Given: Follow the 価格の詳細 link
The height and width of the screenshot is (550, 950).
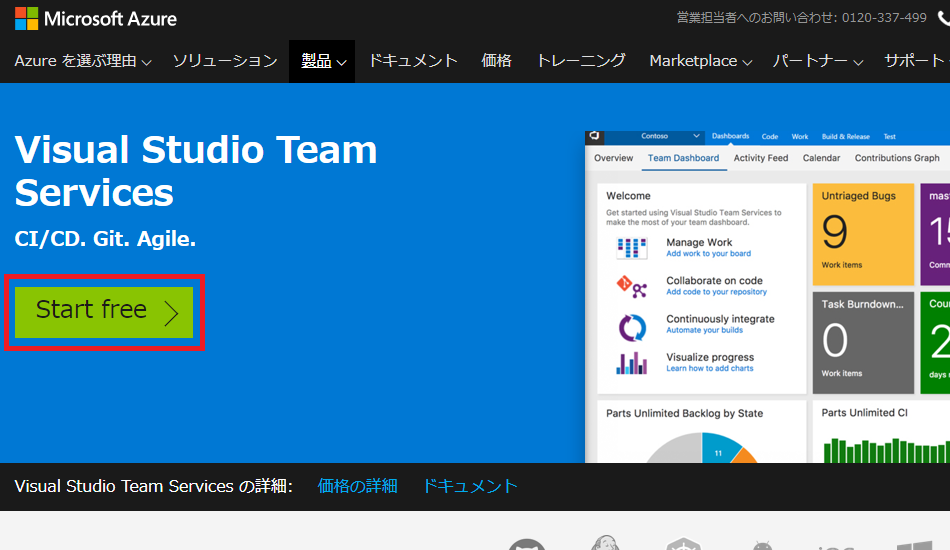Looking at the screenshot, I should pos(357,486).
